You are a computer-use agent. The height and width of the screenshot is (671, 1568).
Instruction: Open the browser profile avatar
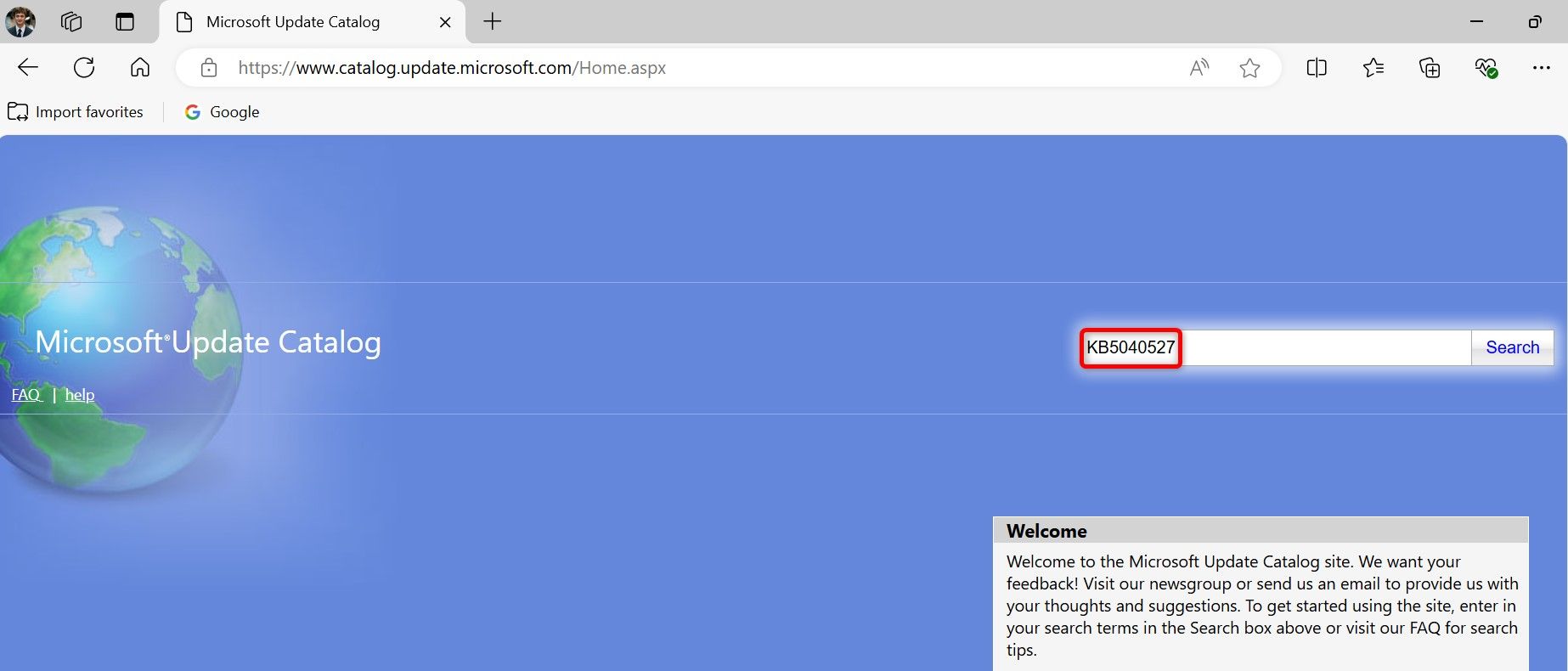click(20, 21)
